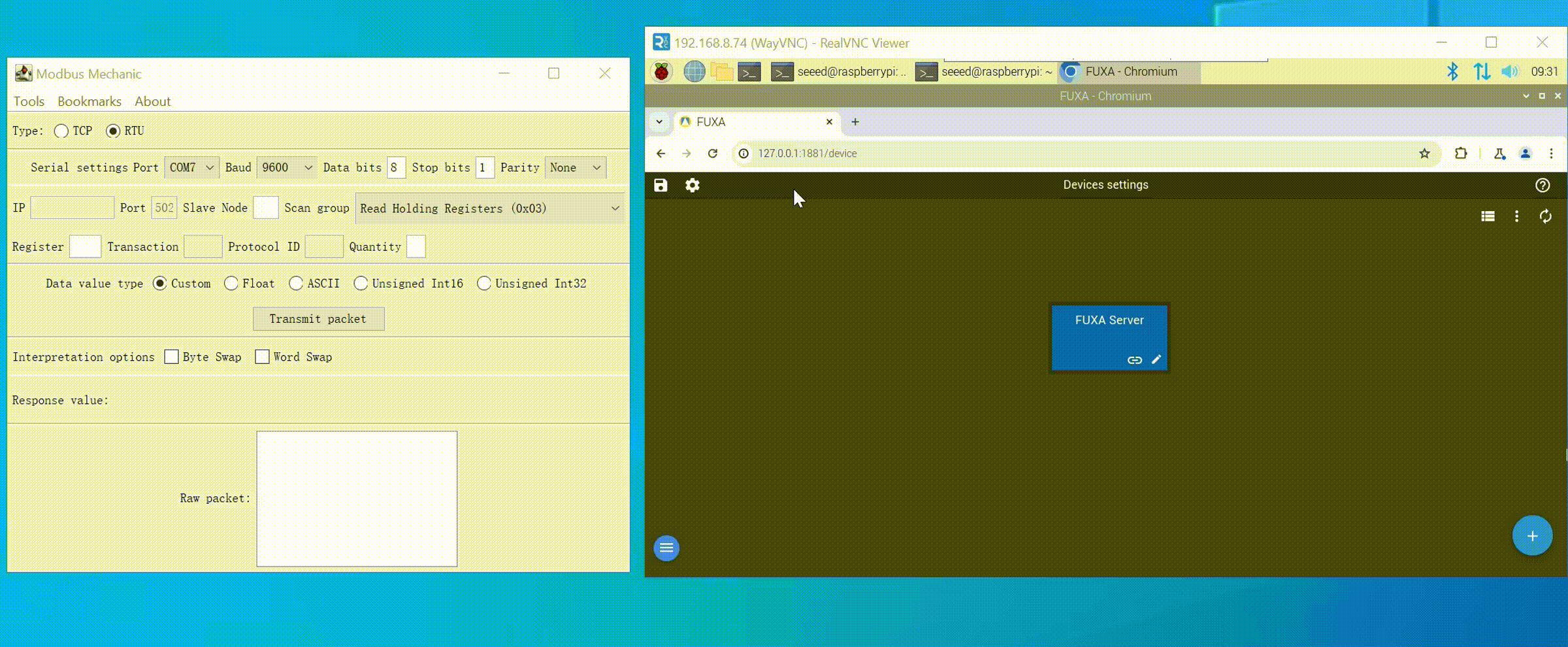Viewport: 1568px width, 647px height.
Task: Open the Chromium profile avatar icon
Action: [1526, 154]
